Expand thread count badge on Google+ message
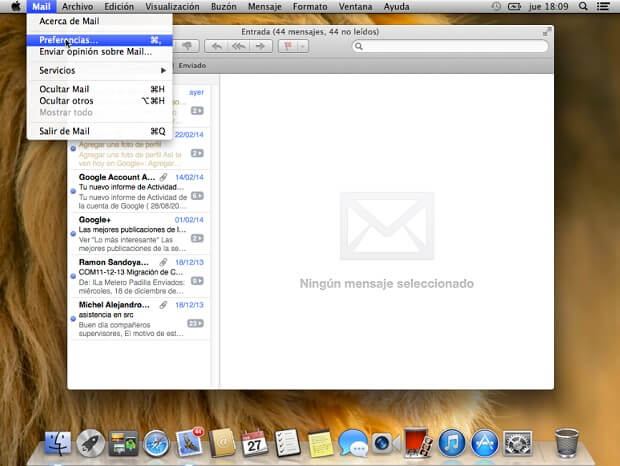Viewport: 620px width, 466px height. pos(197,238)
